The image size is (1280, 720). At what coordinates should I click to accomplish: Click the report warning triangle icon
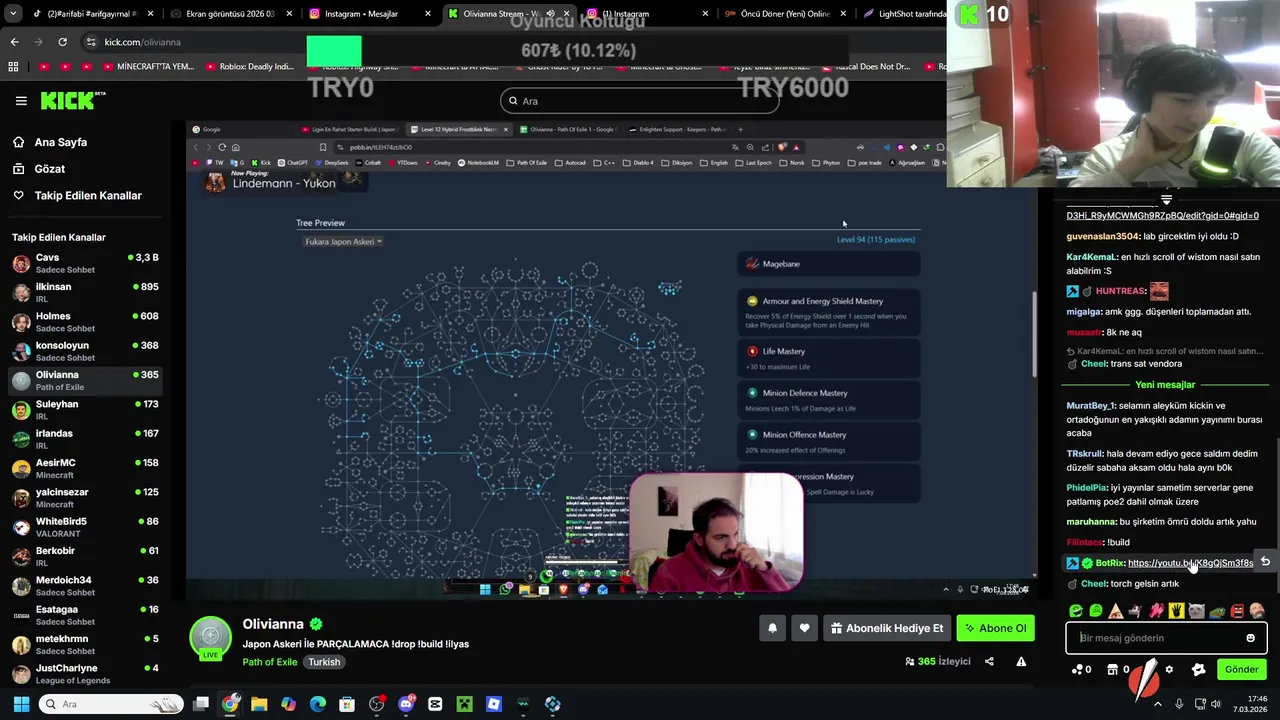pos(1021,661)
